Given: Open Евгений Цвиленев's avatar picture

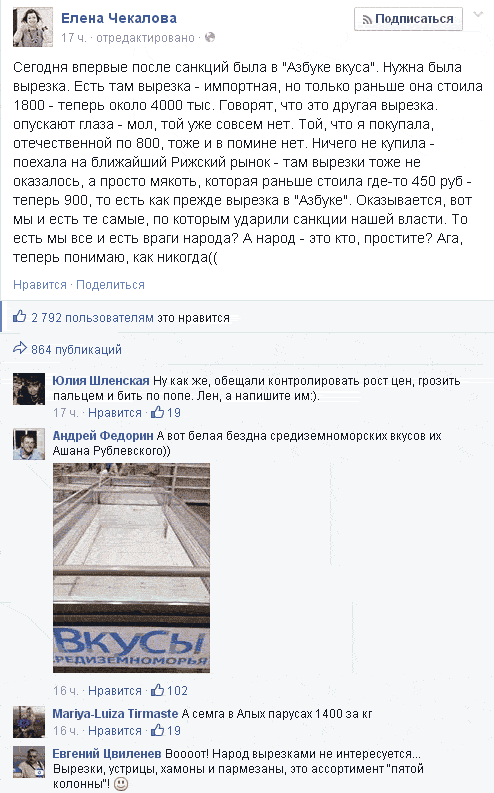Looking at the screenshot, I should [29, 762].
